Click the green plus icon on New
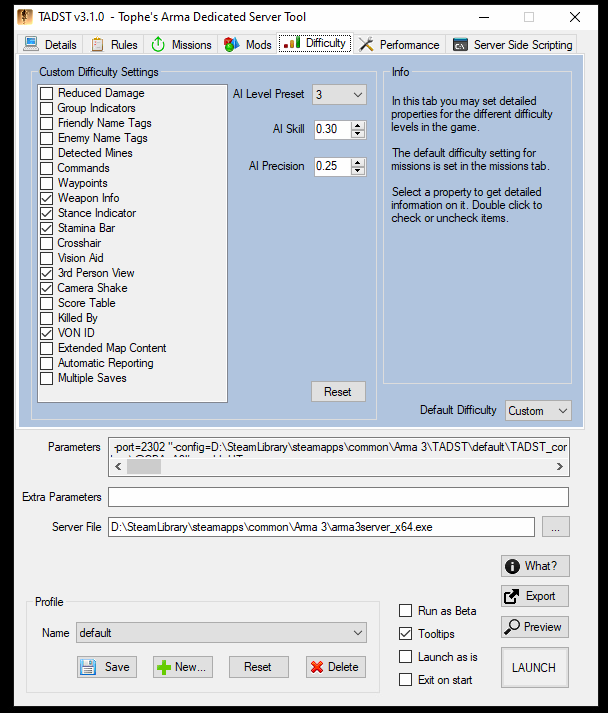The height and width of the screenshot is (713, 608). [164, 667]
